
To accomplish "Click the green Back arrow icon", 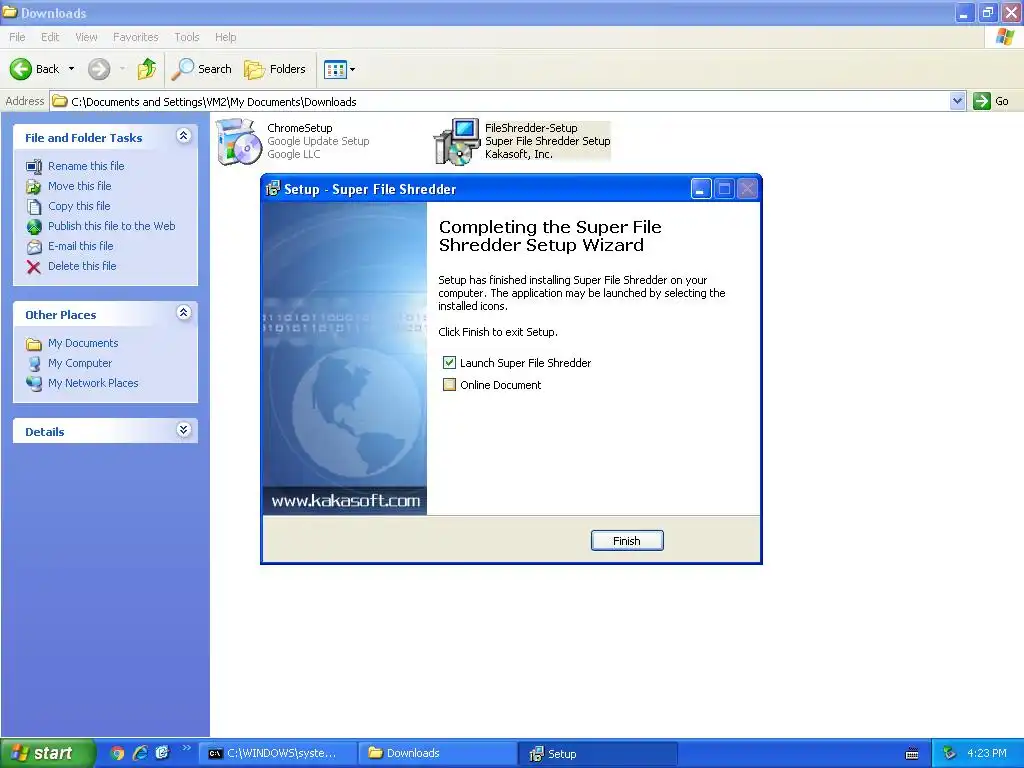I will 20,69.
